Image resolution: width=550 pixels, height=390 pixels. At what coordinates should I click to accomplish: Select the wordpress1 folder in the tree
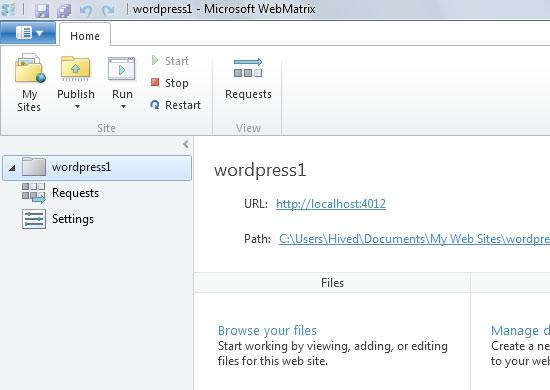(x=97, y=168)
